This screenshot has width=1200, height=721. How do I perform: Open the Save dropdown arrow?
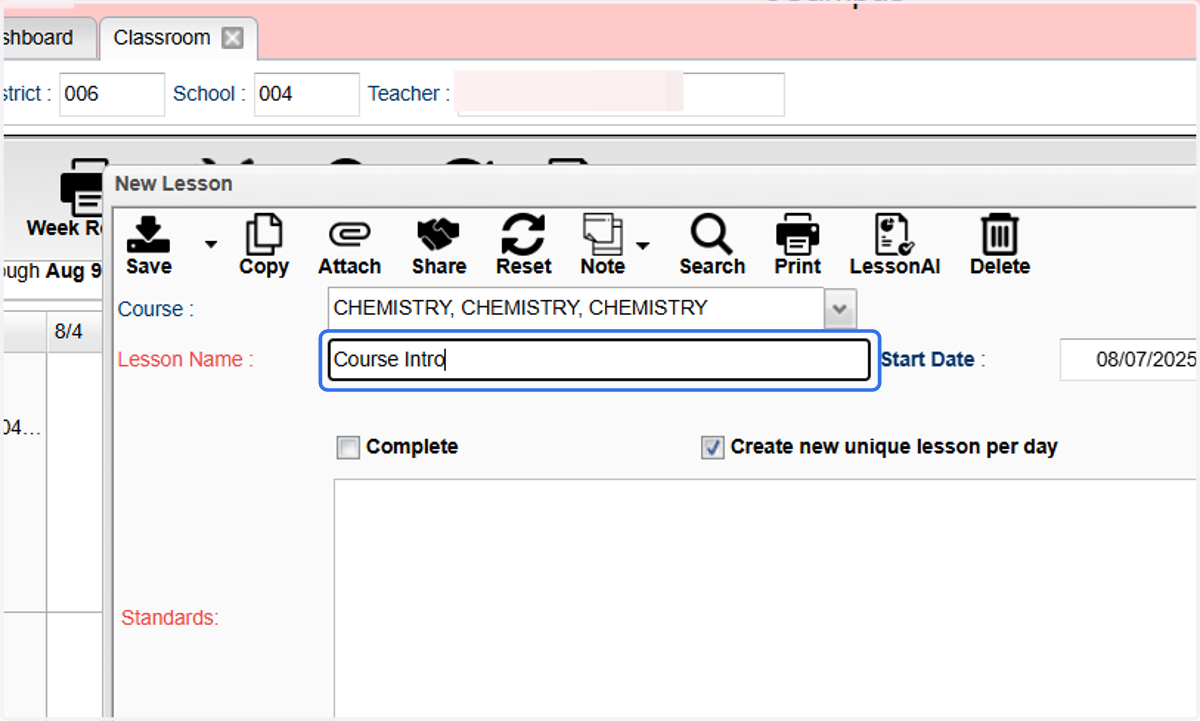(210, 244)
